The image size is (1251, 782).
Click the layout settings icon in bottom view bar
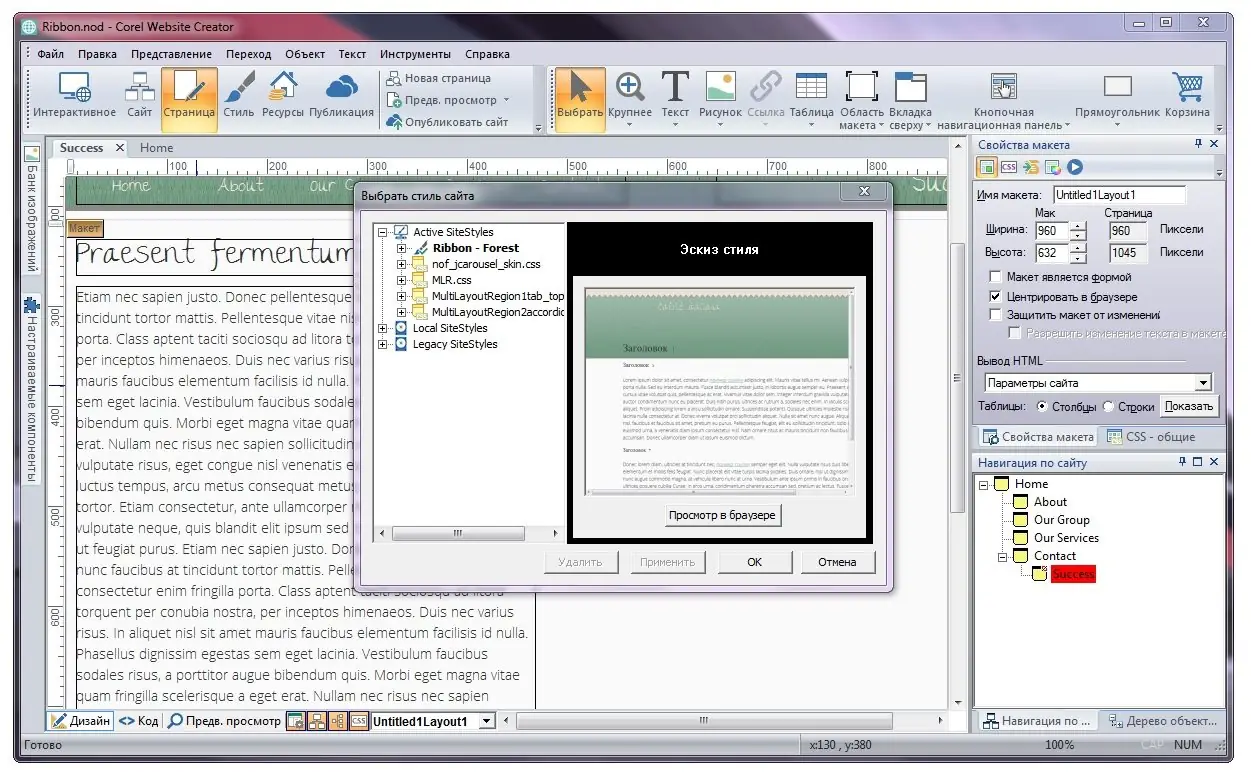coord(295,721)
